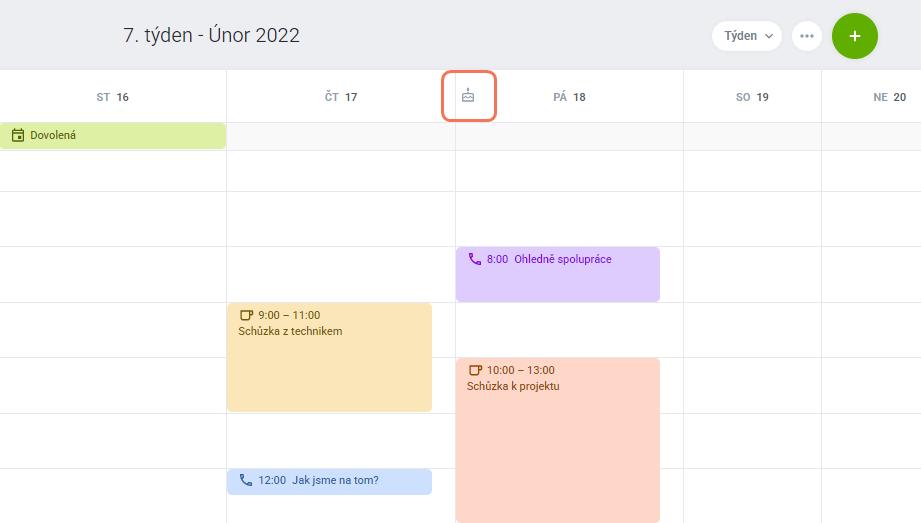
Task: Open the purple 8:00 Ohledně spolupráce event
Action: pyautogui.click(x=557, y=274)
